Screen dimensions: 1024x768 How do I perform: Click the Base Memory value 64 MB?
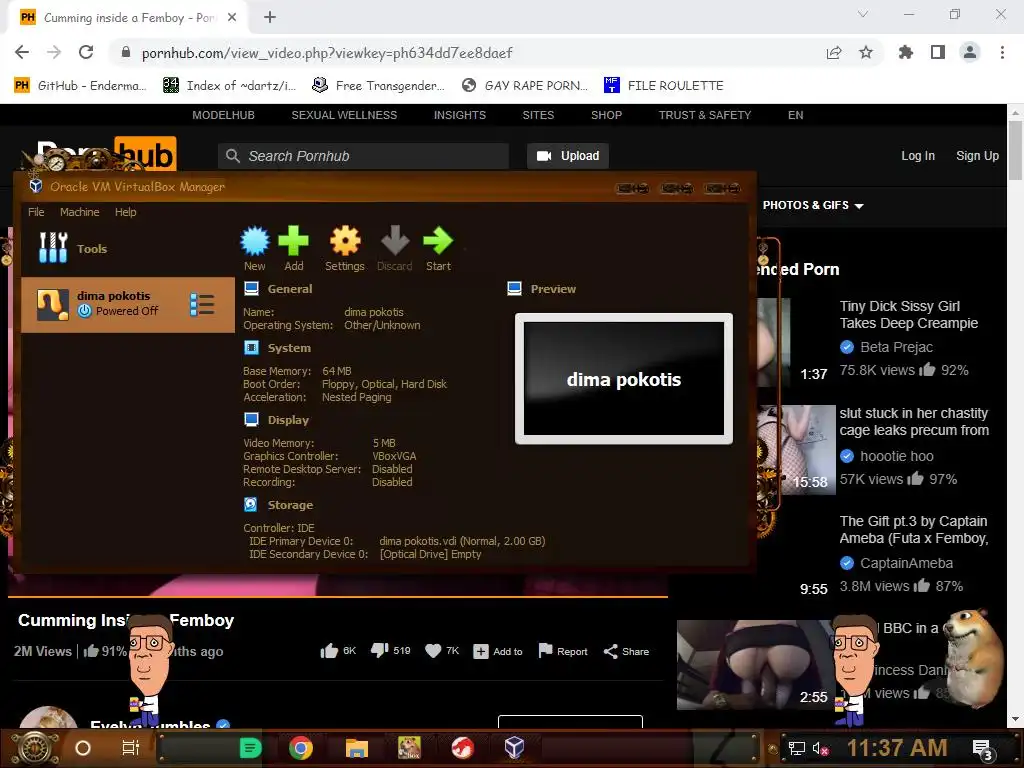click(x=336, y=371)
